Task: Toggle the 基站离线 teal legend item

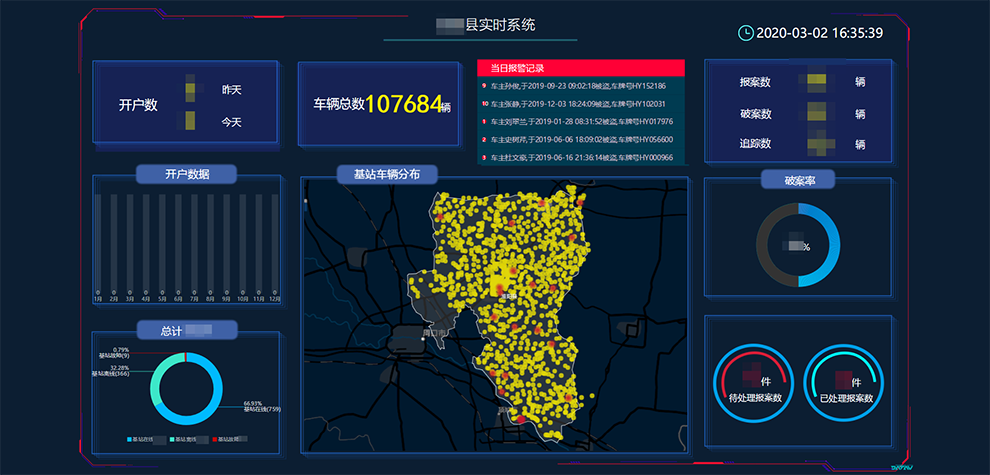Action: [187, 440]
